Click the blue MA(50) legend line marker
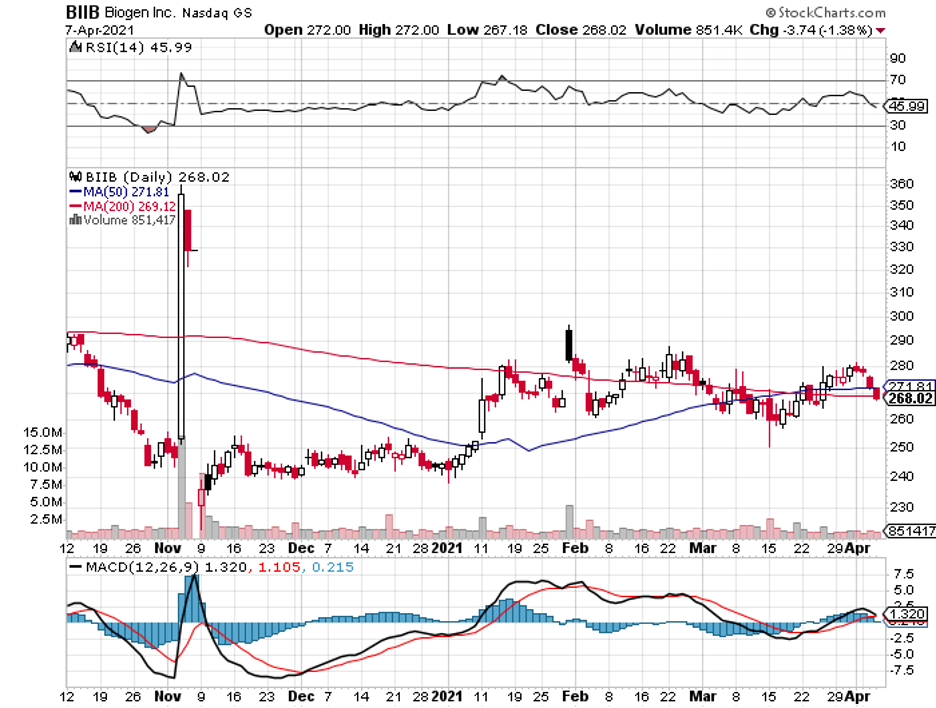Viewport: 936px width, 708px height. [x=73, y=191]
